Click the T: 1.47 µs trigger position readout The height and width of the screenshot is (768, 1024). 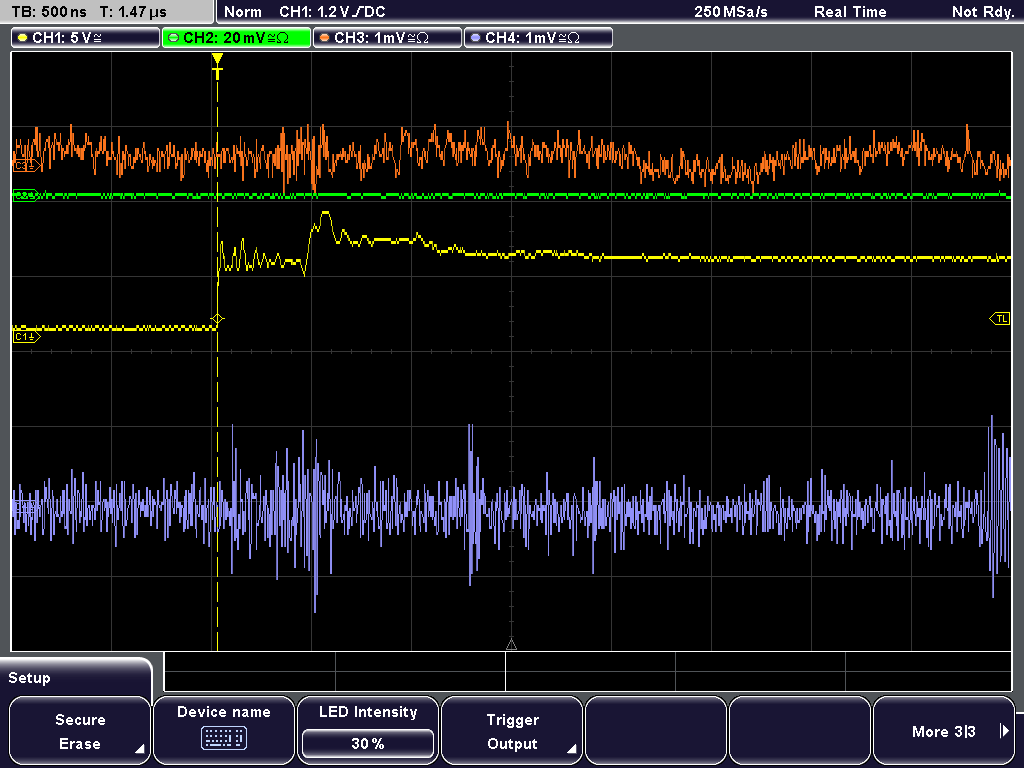click(x=133, y=12)
